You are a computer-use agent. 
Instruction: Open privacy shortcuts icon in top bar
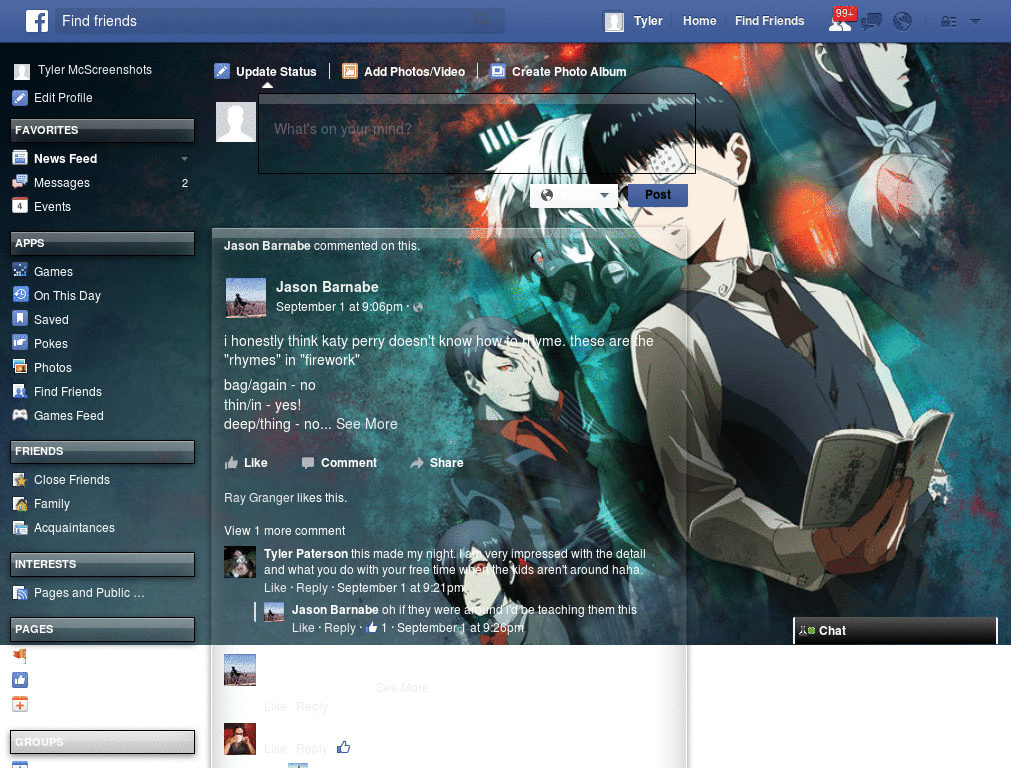click(948, 22)
